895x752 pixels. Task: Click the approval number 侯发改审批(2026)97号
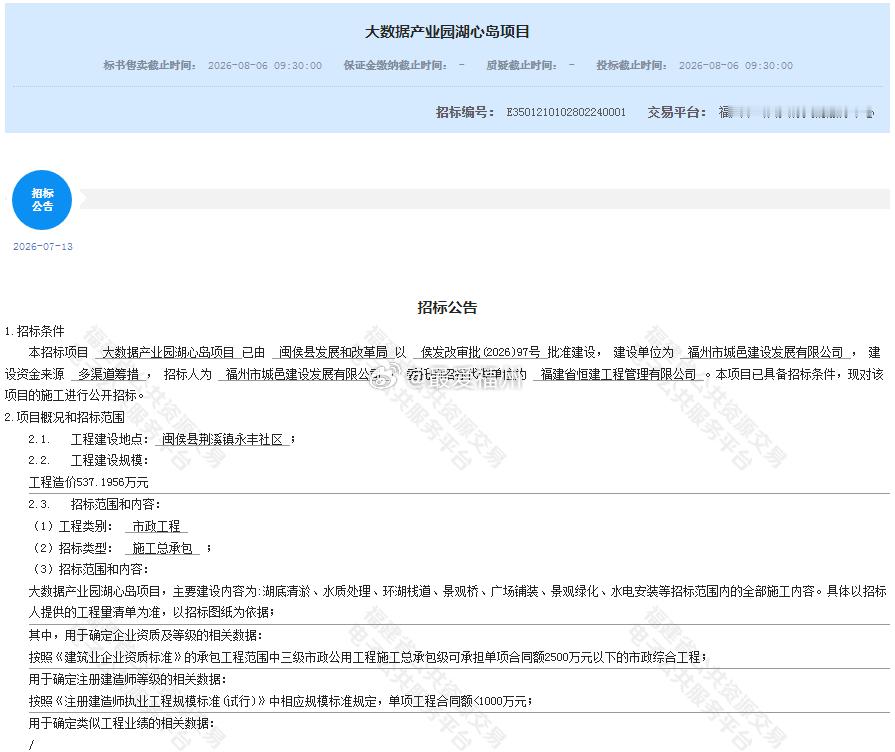click(x=480, y=352)
